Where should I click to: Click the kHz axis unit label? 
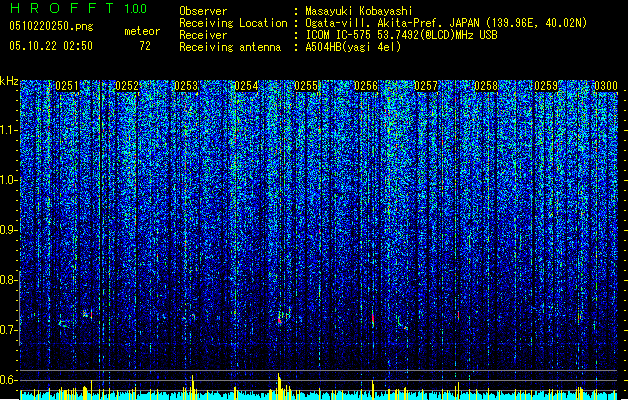9,81
